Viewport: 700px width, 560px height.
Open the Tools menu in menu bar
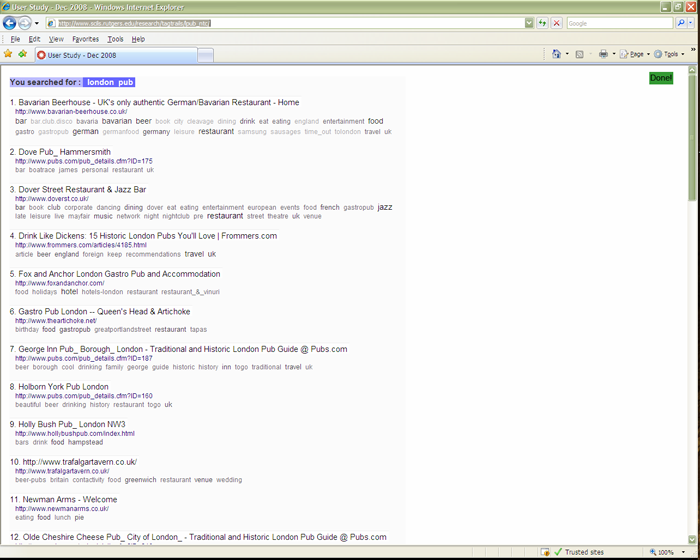tap(115, 39)
